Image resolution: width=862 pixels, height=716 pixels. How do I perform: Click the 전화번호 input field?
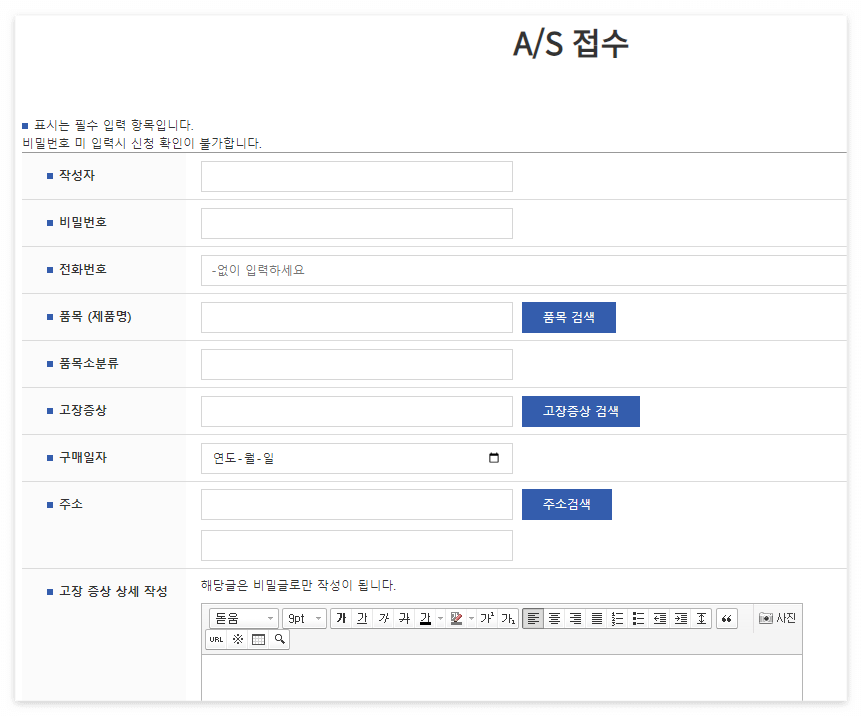tap(524, 270)
